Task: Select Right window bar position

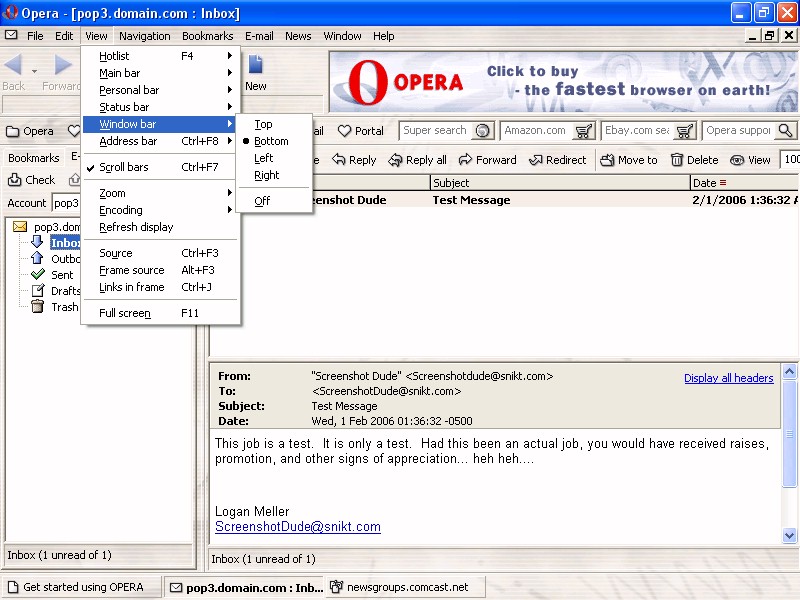Action: (274, 175)
